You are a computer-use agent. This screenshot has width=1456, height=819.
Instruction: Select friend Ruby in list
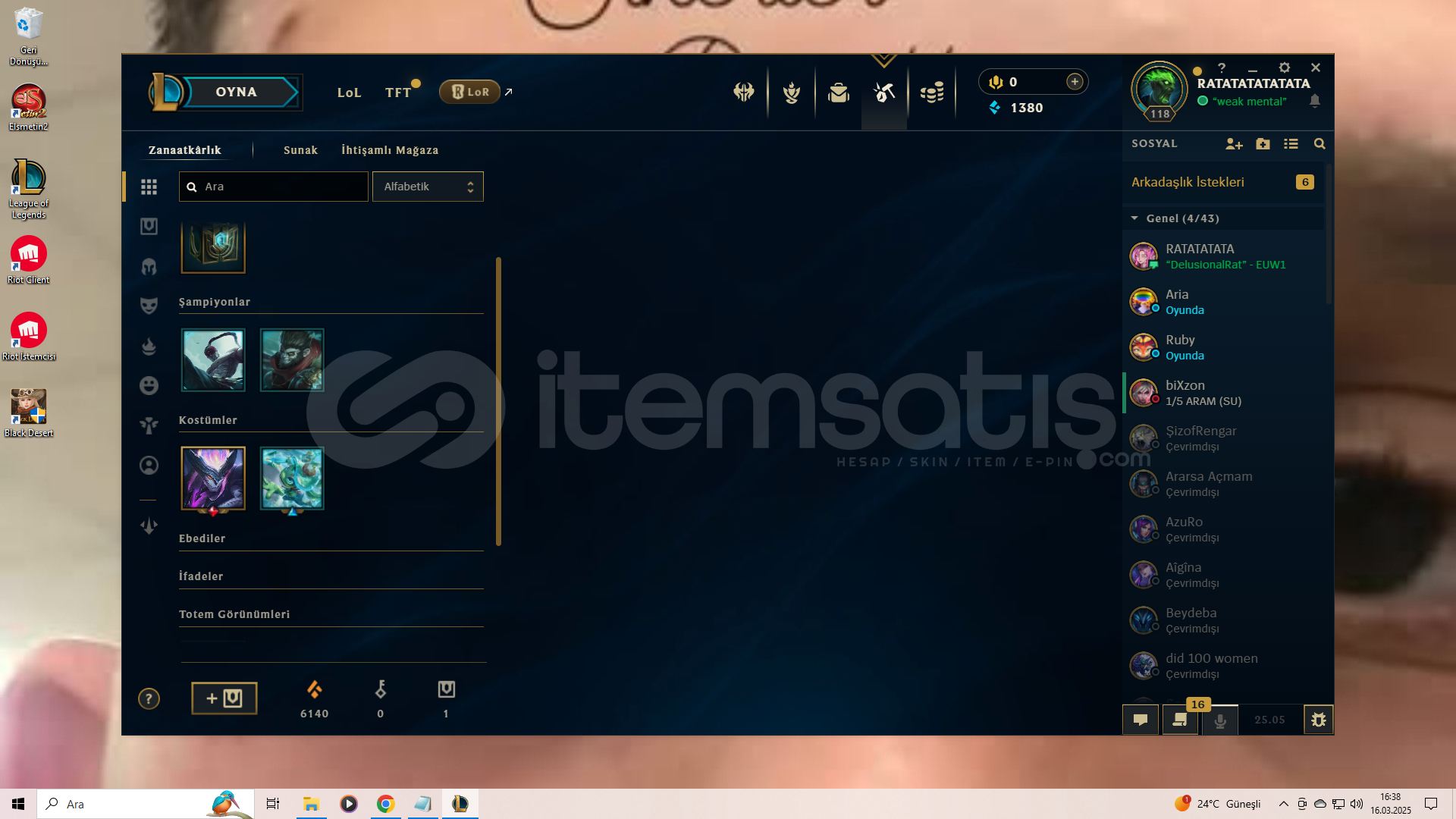point(1224,347)
